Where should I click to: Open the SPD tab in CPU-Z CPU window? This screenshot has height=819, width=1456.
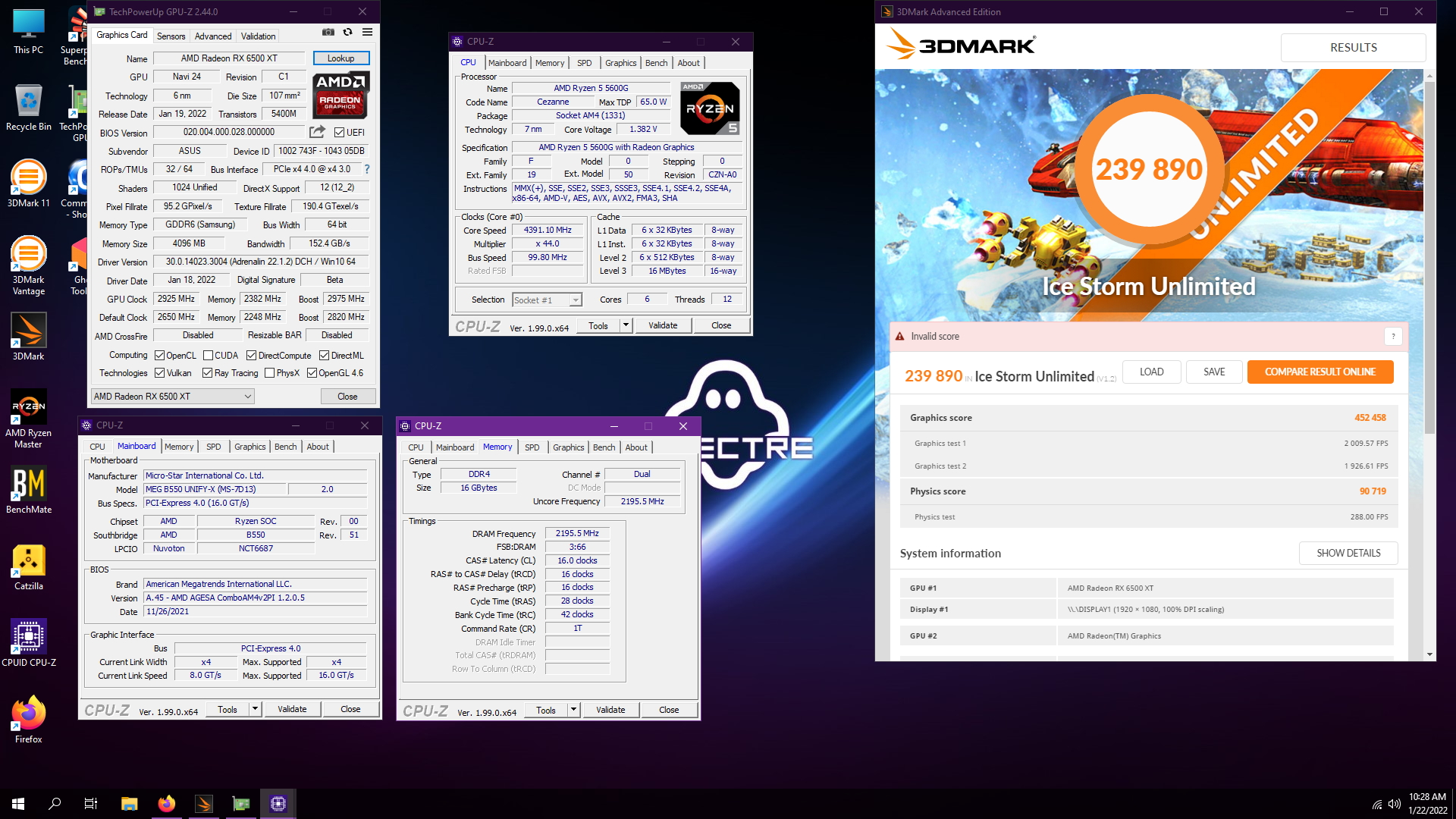click(x=584, y=63)
